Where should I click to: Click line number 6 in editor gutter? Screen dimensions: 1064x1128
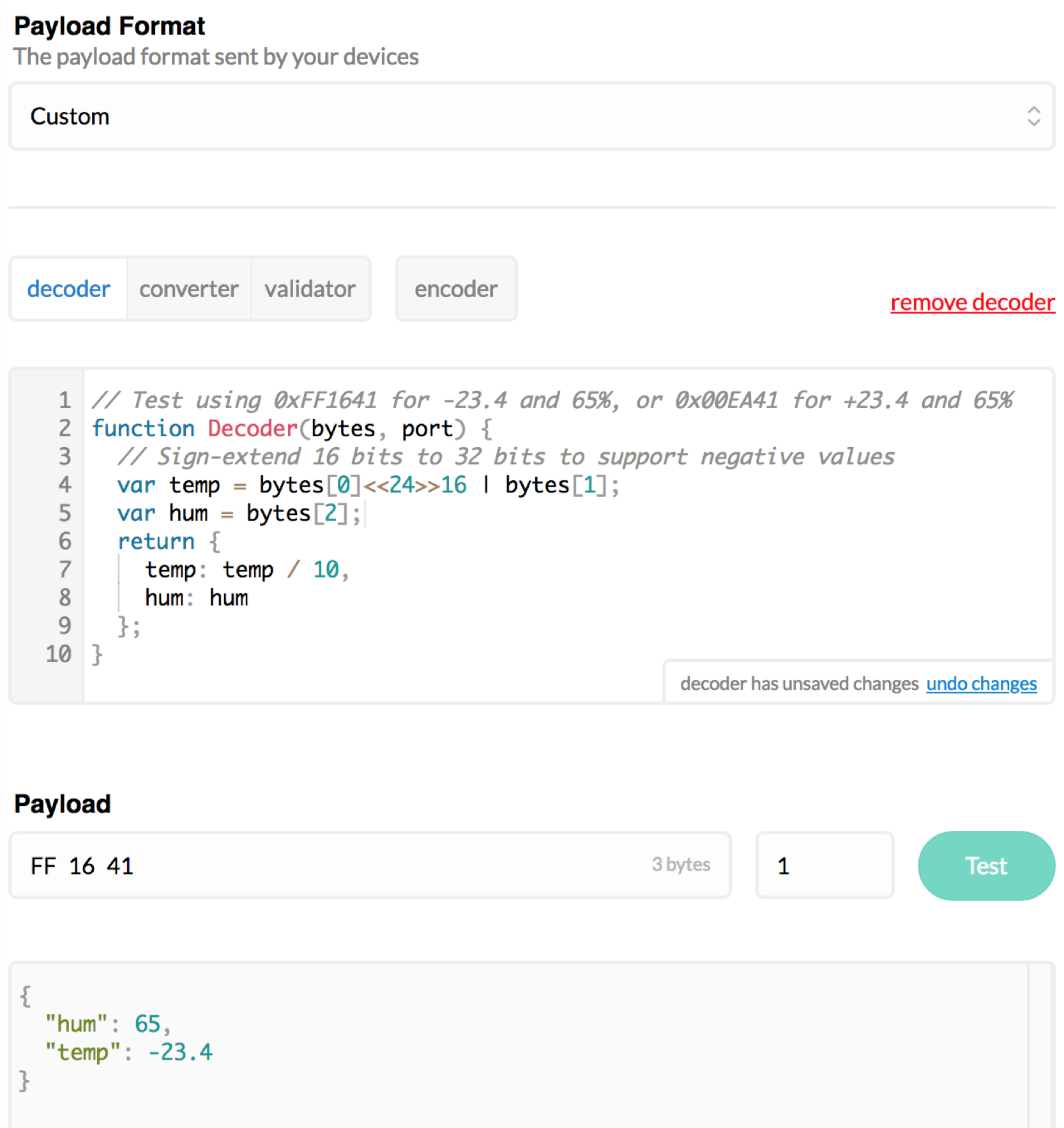pyautogui.click(x=65, y=542)
